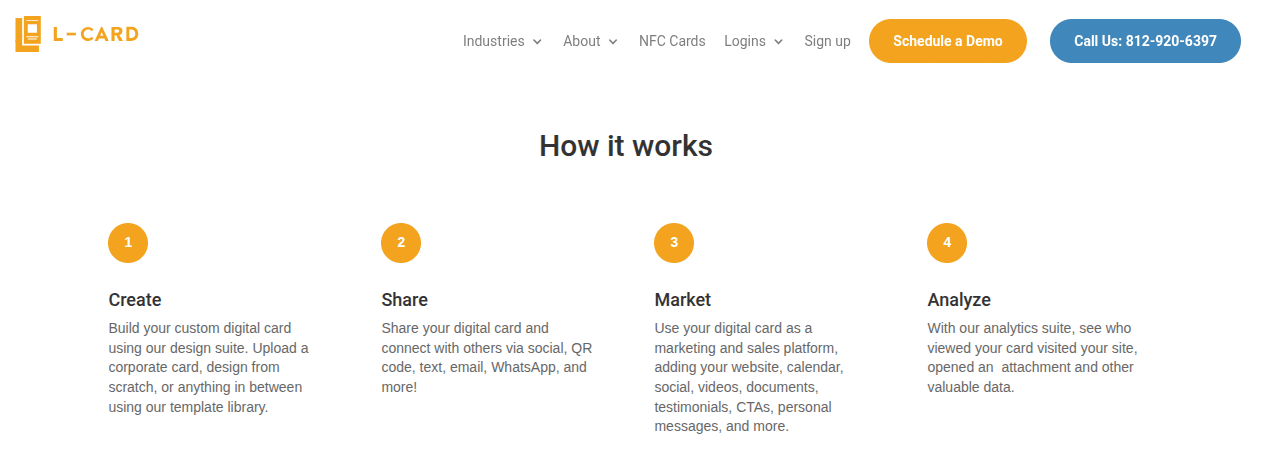This screenshot has height=475, width=1264.
Task: Expand the Logins dropdown chevron
Action: (x=778, y=42)
